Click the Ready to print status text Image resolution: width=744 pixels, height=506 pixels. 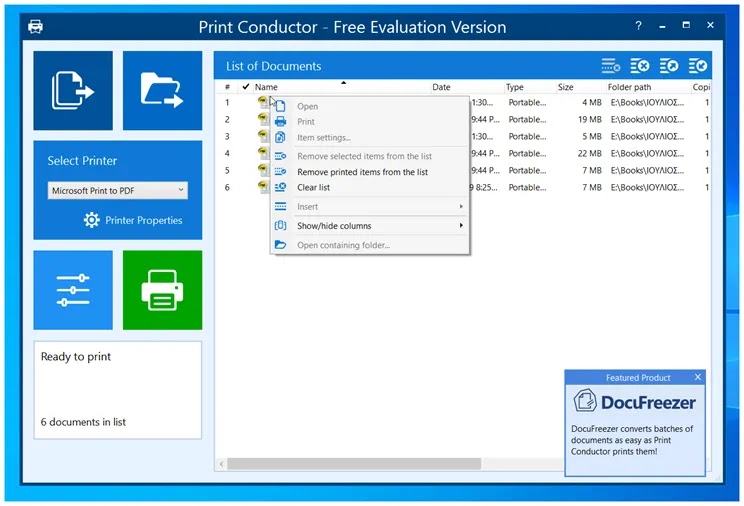pyautogui.click(x=76, y=356)
